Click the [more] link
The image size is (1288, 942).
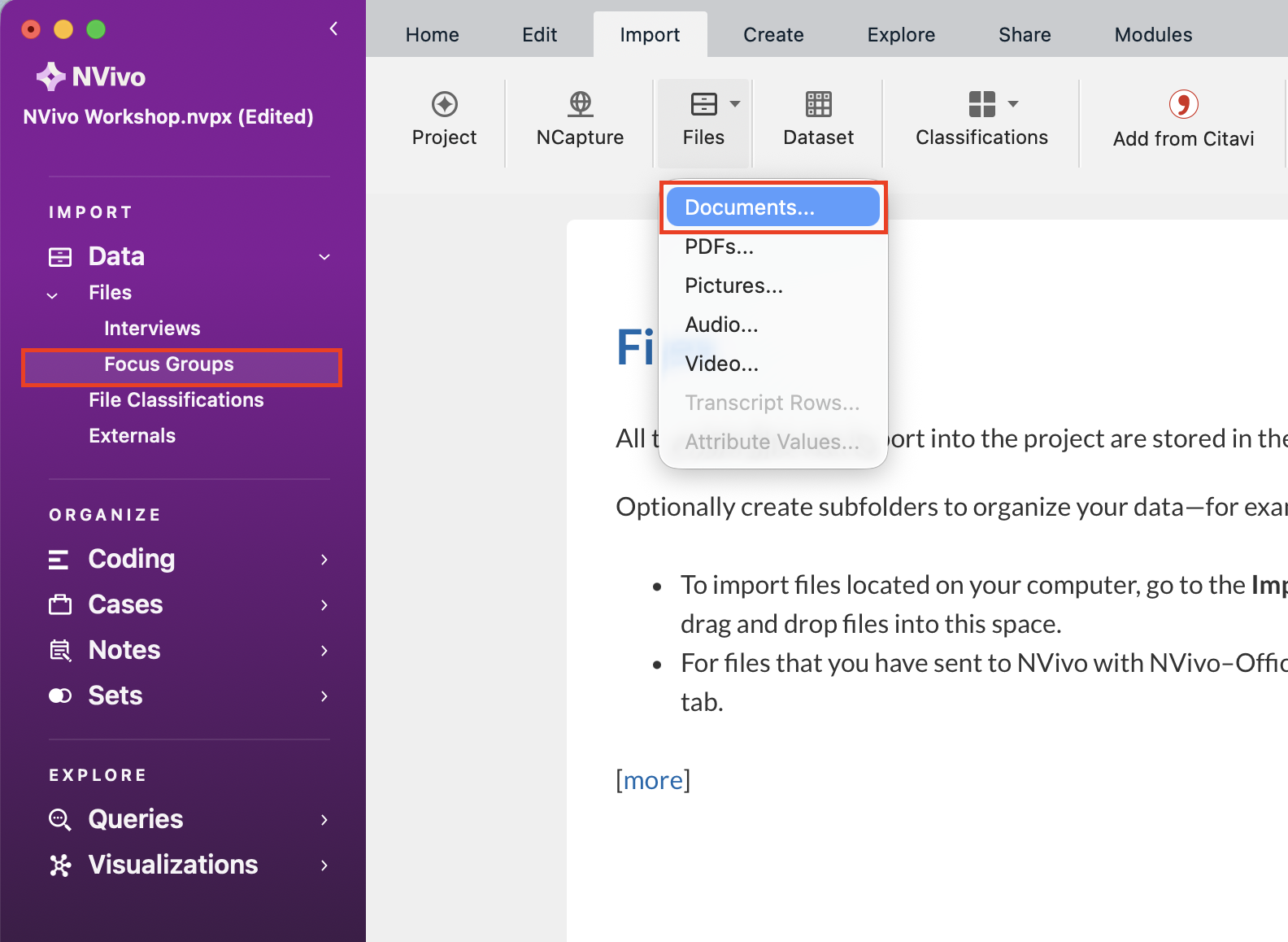point(653,780)
